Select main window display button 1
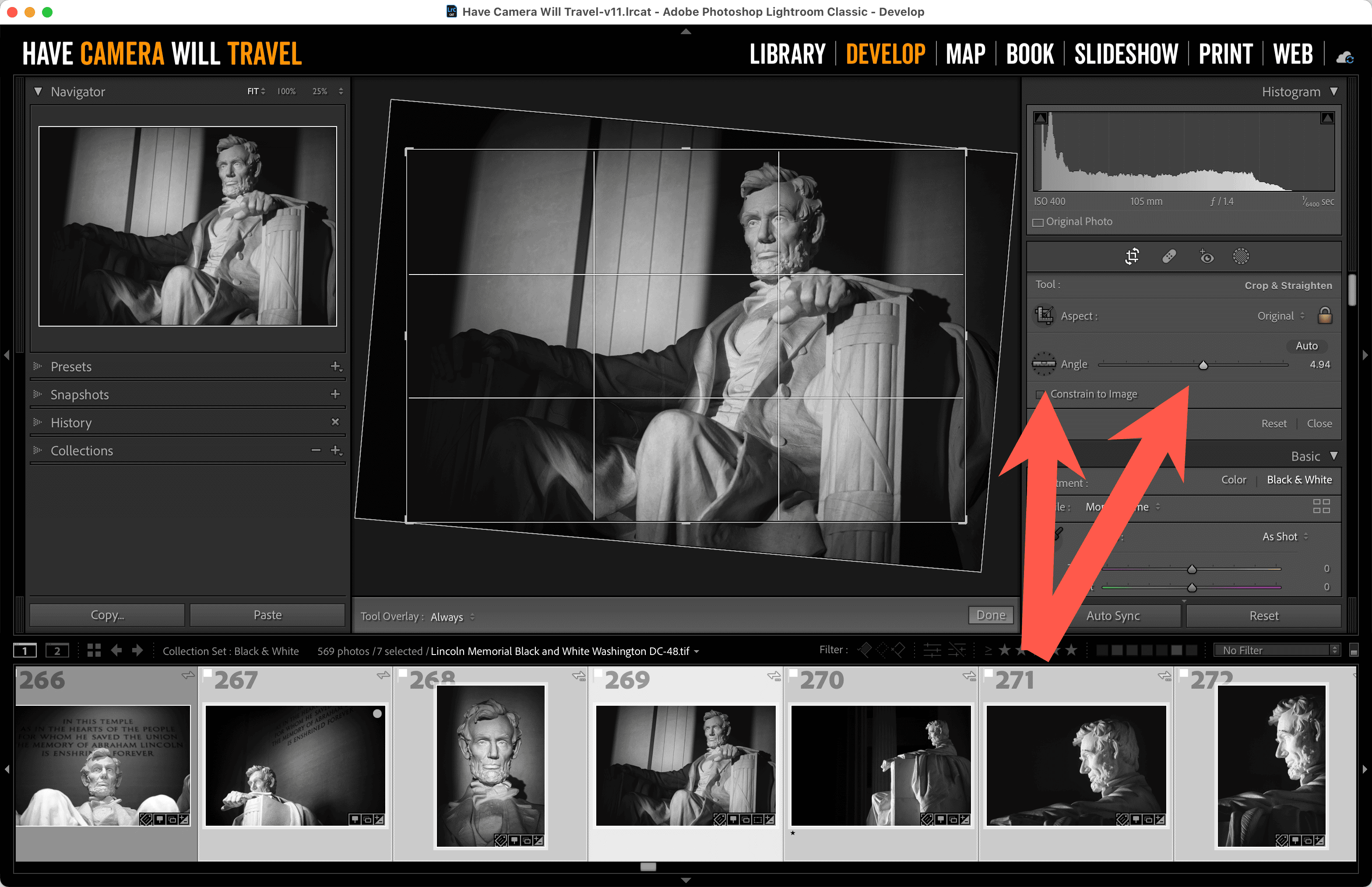Viewport: 1372px width, 887px height. tap(25, 651)
